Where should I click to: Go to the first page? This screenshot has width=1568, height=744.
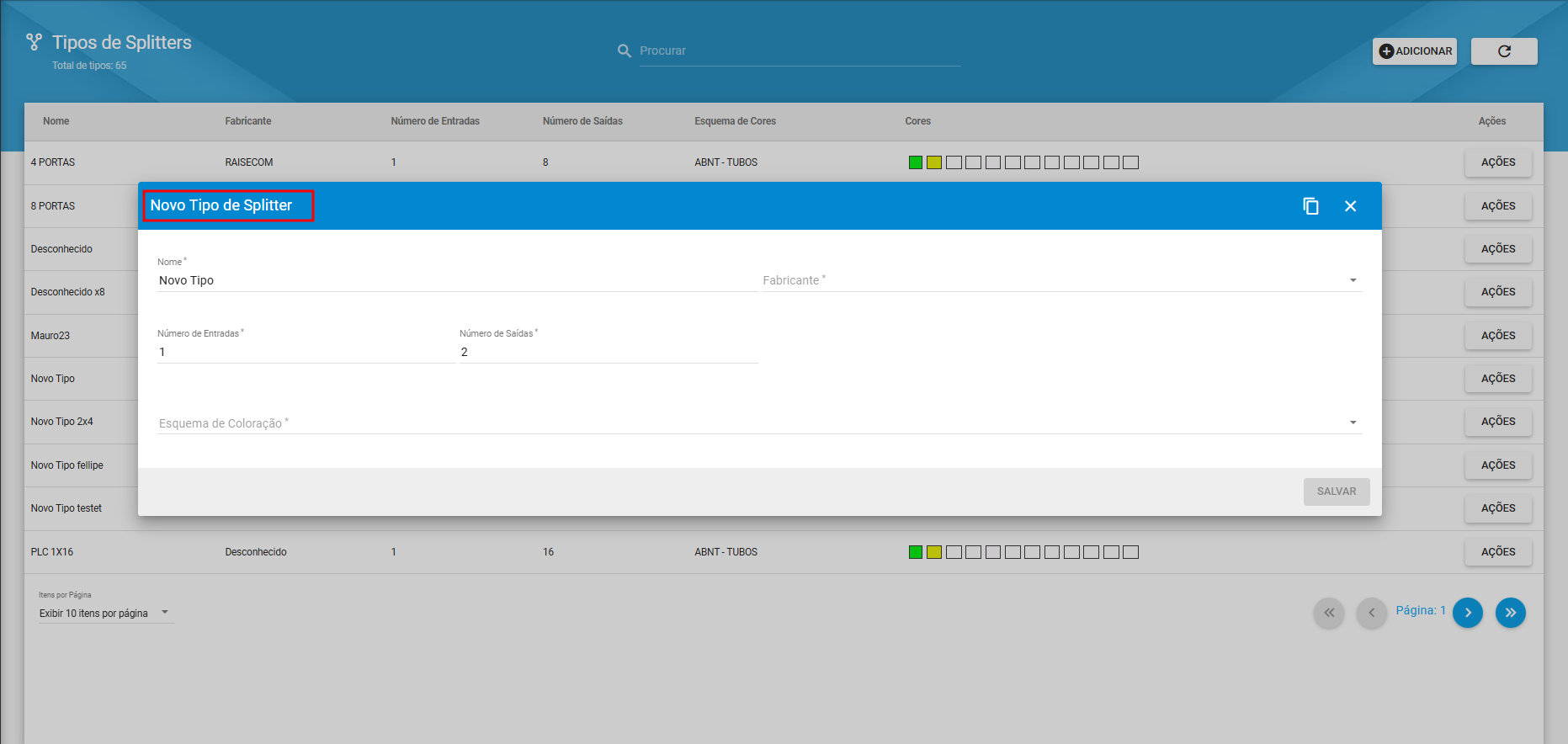(1329, 613)
